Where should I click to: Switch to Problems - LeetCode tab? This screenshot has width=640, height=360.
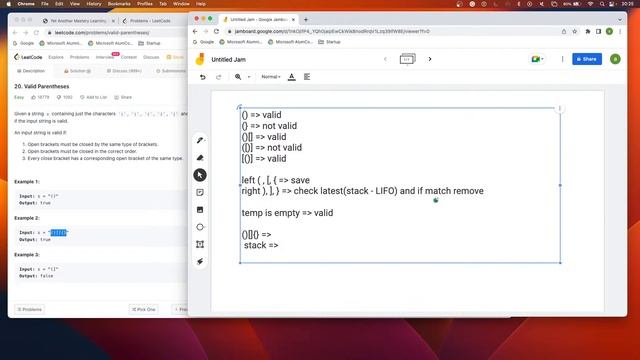click(x=150, y=21)
